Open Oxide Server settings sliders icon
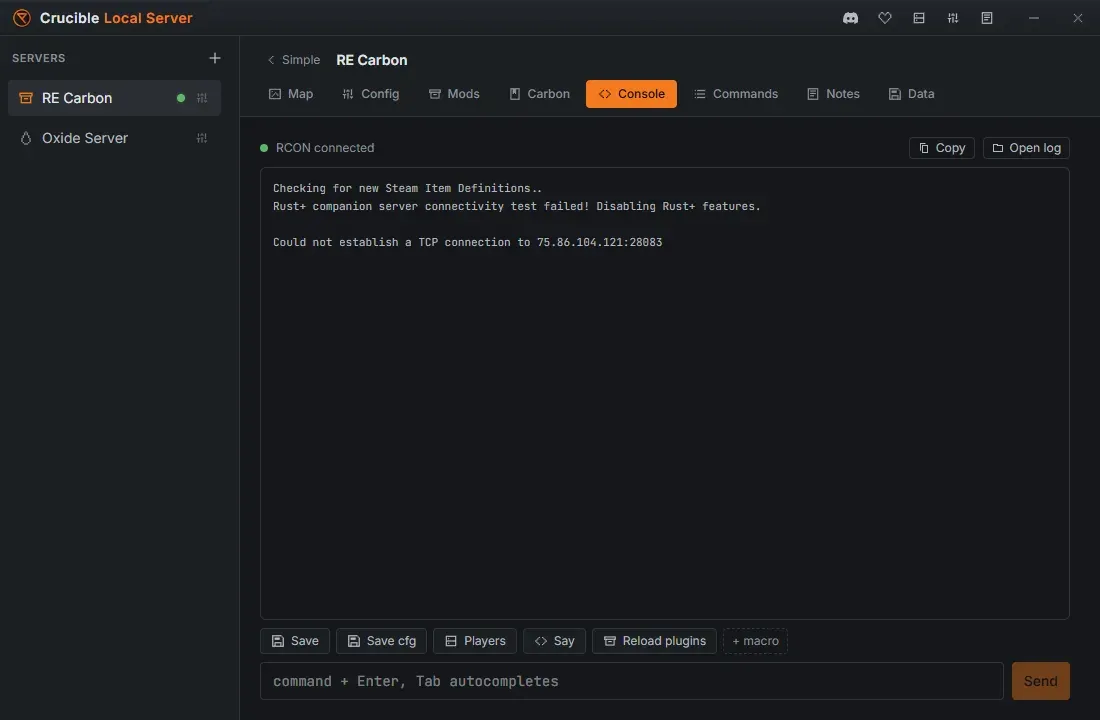1100x720 pixels. tap(202, 138)
